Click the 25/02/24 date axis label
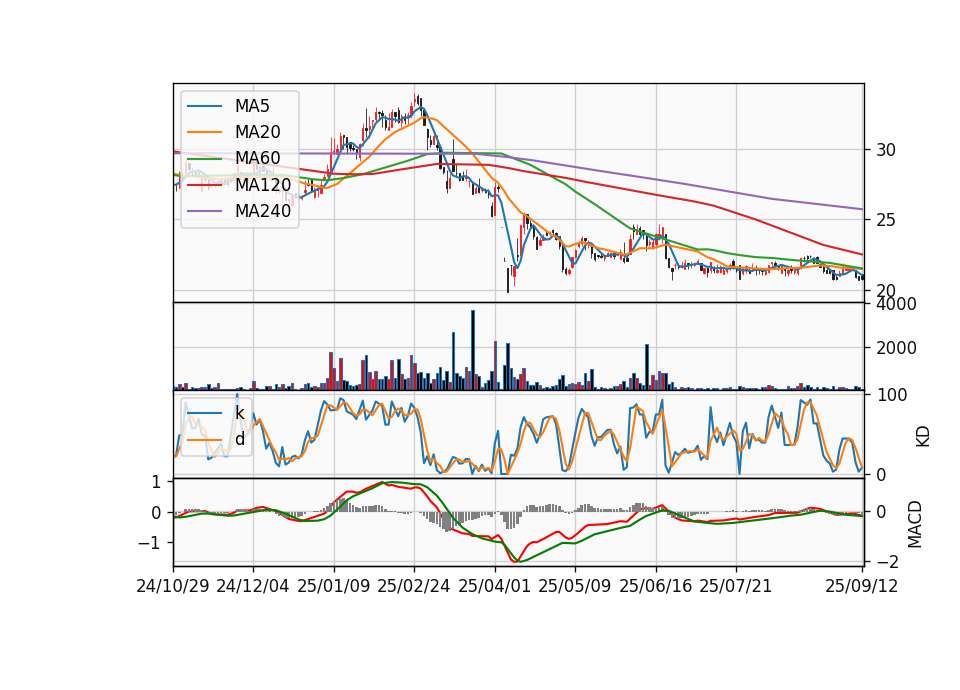Image resolution: width=960 pixels, height=690 pixels. coord(414,586)
